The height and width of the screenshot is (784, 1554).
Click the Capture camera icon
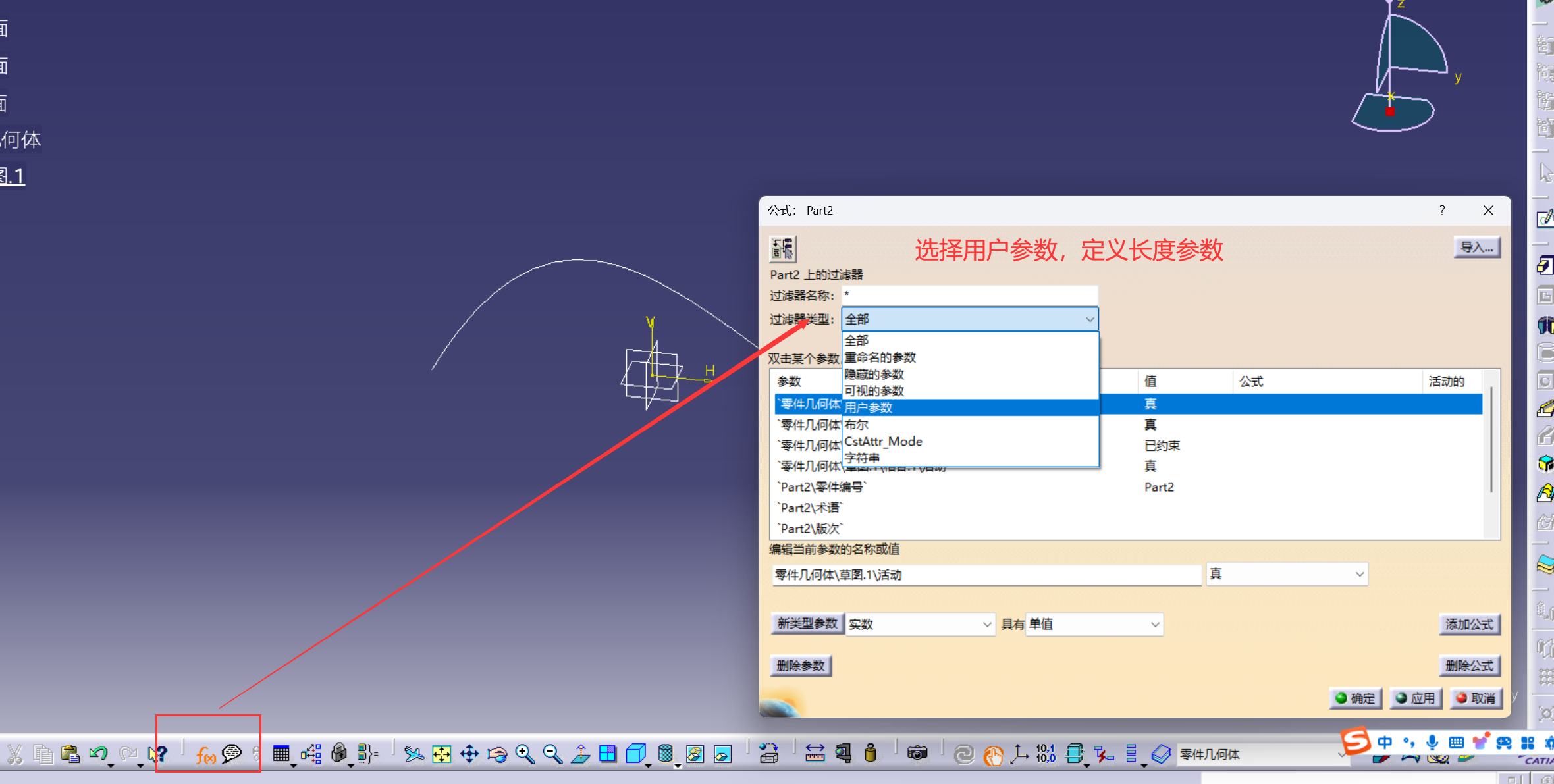click(917, 754)
